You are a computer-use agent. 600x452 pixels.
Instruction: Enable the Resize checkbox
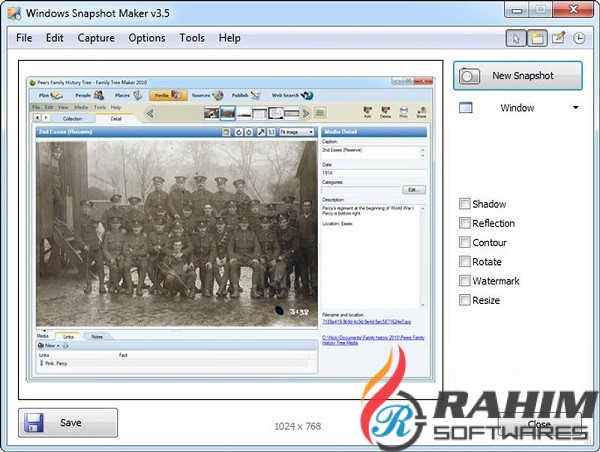[x=465, y=300]
